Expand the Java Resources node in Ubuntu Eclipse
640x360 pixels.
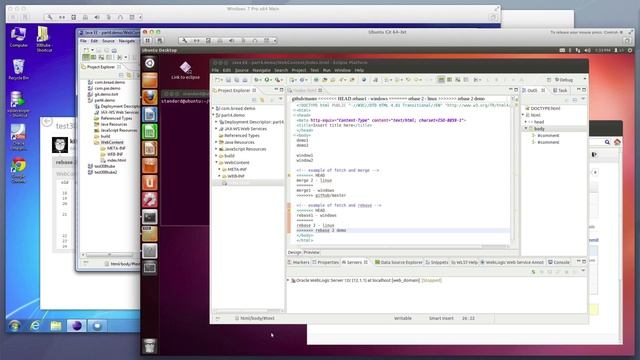coord(216,142)
